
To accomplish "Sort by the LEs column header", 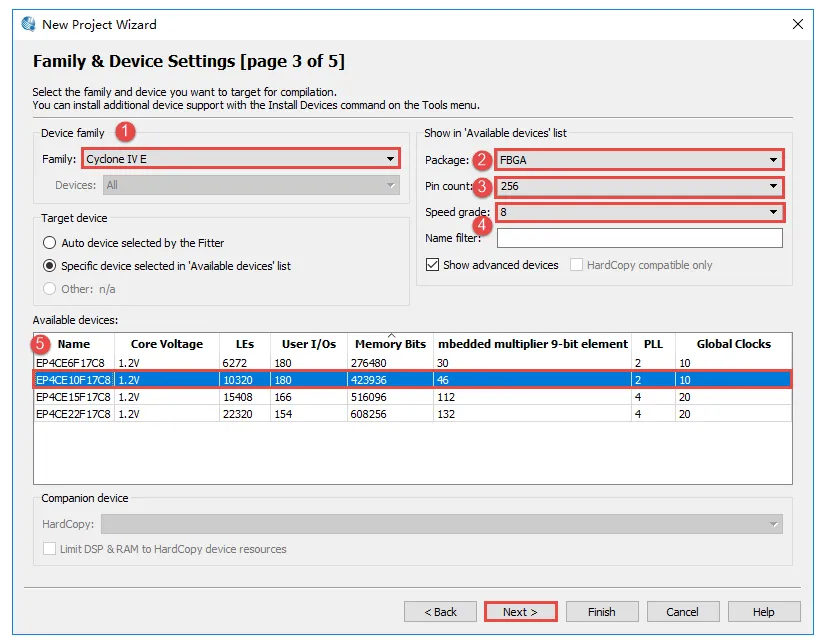I will 245,344.
